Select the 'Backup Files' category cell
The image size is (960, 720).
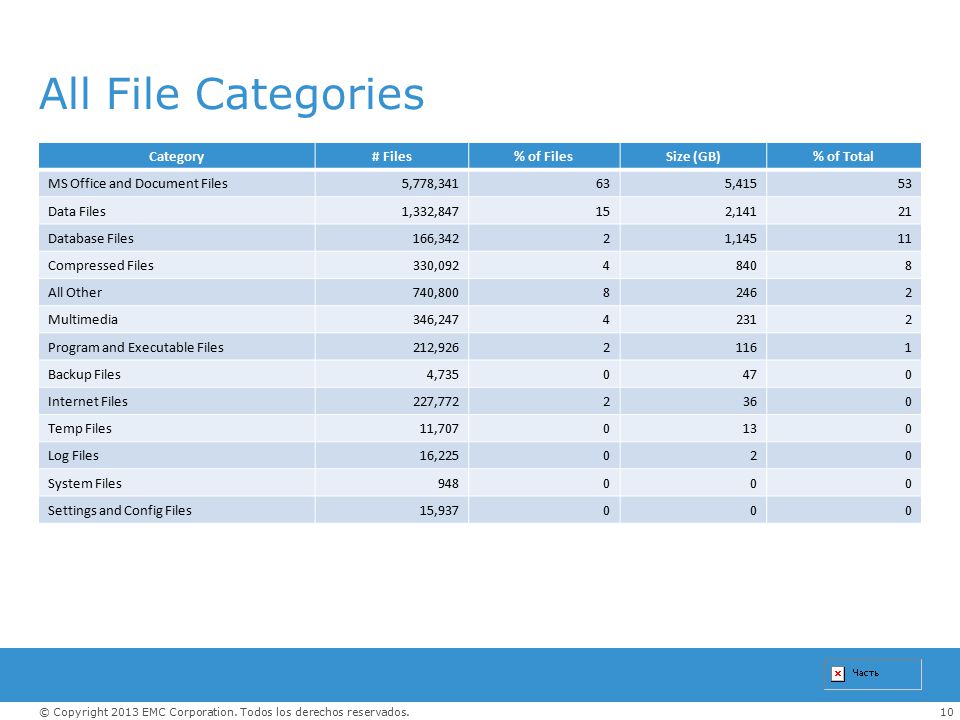pyautogui.click(x=176, y=374)
